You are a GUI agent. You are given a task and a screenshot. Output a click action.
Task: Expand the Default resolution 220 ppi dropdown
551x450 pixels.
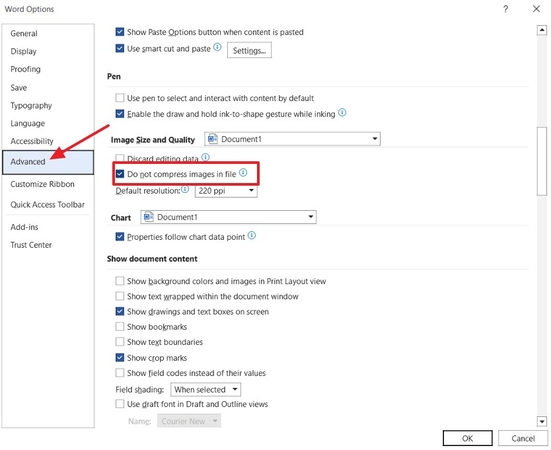click(226, 191)
